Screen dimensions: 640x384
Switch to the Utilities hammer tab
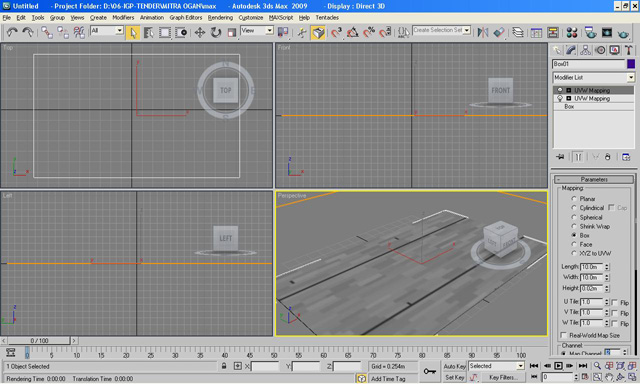[629, 50]
